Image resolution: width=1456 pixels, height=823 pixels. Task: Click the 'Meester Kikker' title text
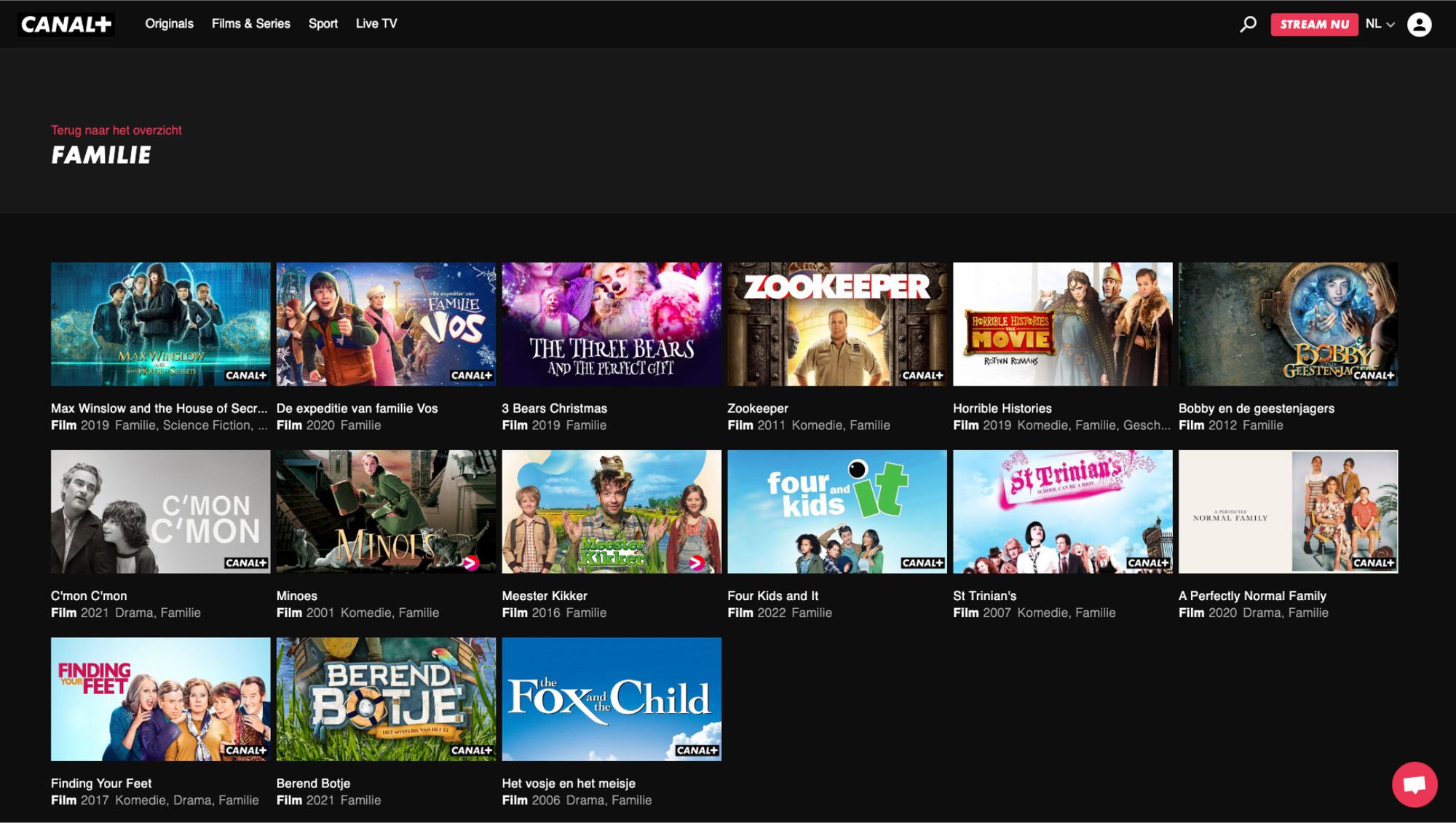(545, 596)
